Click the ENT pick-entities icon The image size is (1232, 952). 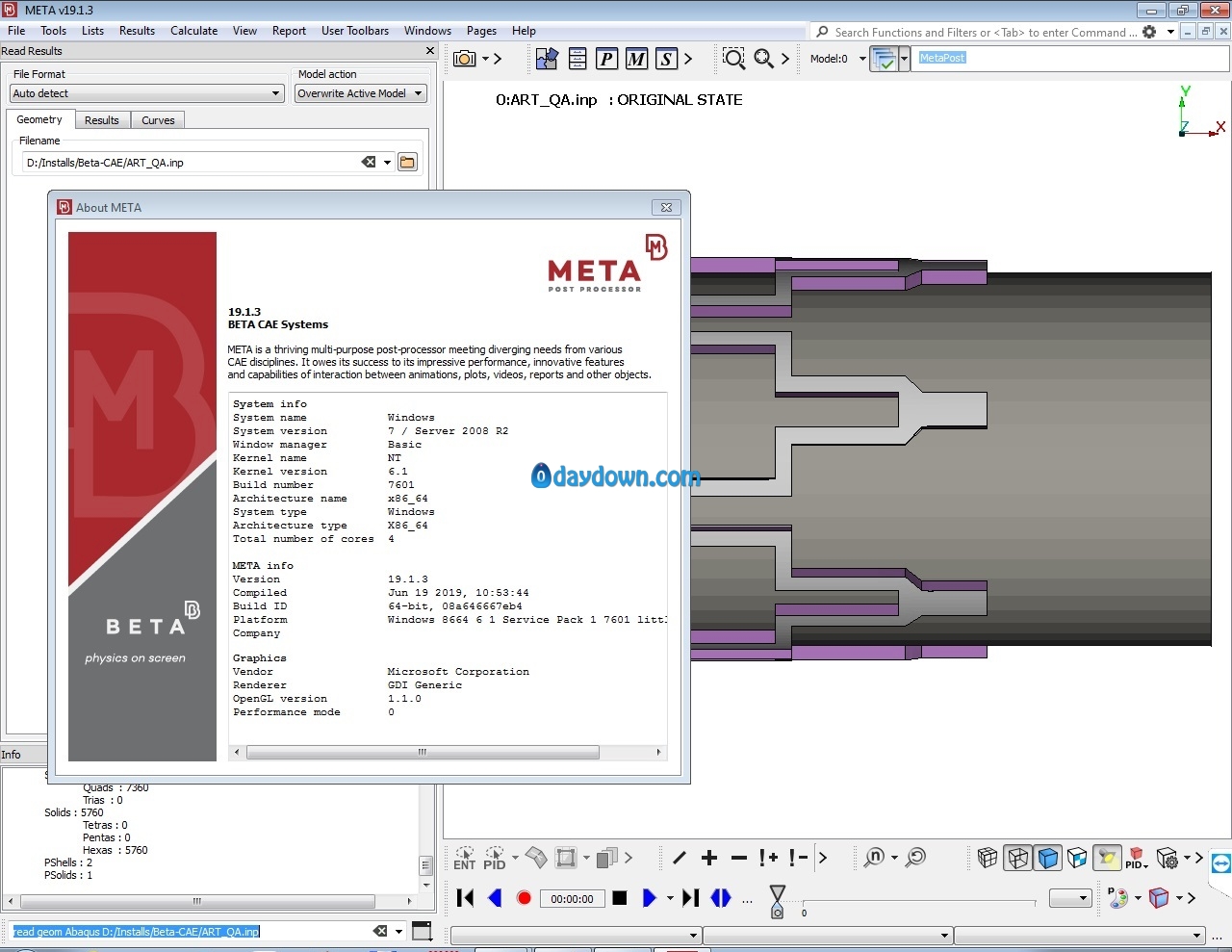click(465, 858)
